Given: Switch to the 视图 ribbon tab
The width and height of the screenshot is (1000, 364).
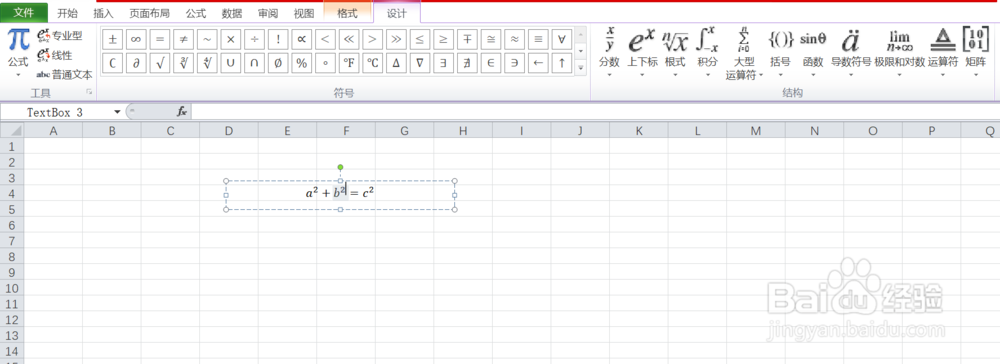Looking at the screenshot, I should pyautogui.click(x=304, y=13).
